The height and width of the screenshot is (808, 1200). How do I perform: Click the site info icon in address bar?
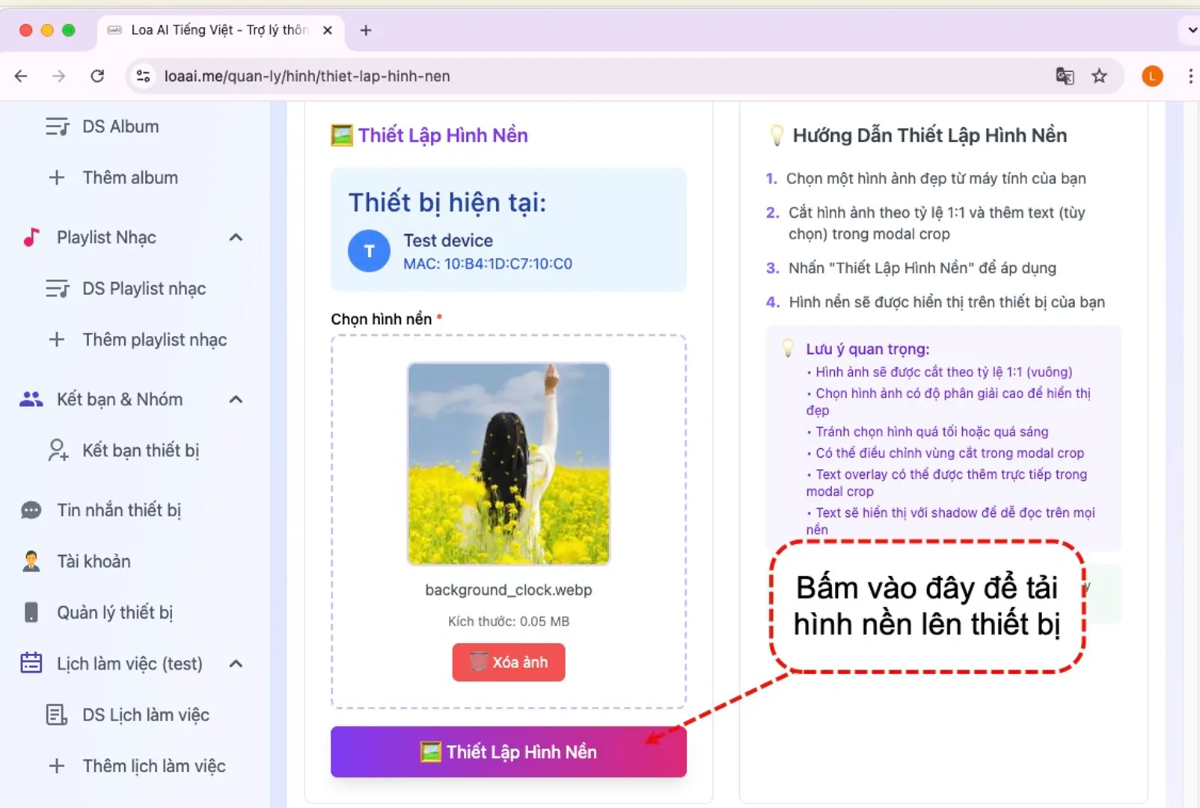[x=143, y=76]
